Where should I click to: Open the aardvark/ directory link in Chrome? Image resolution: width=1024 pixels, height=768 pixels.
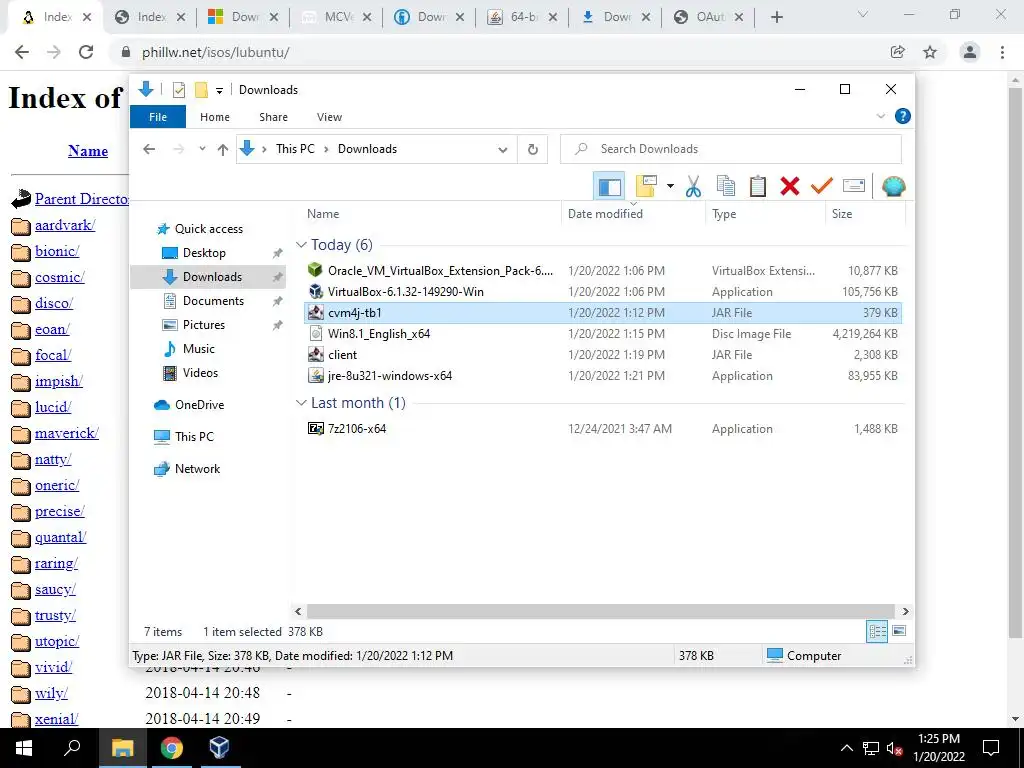click(65, 225)
